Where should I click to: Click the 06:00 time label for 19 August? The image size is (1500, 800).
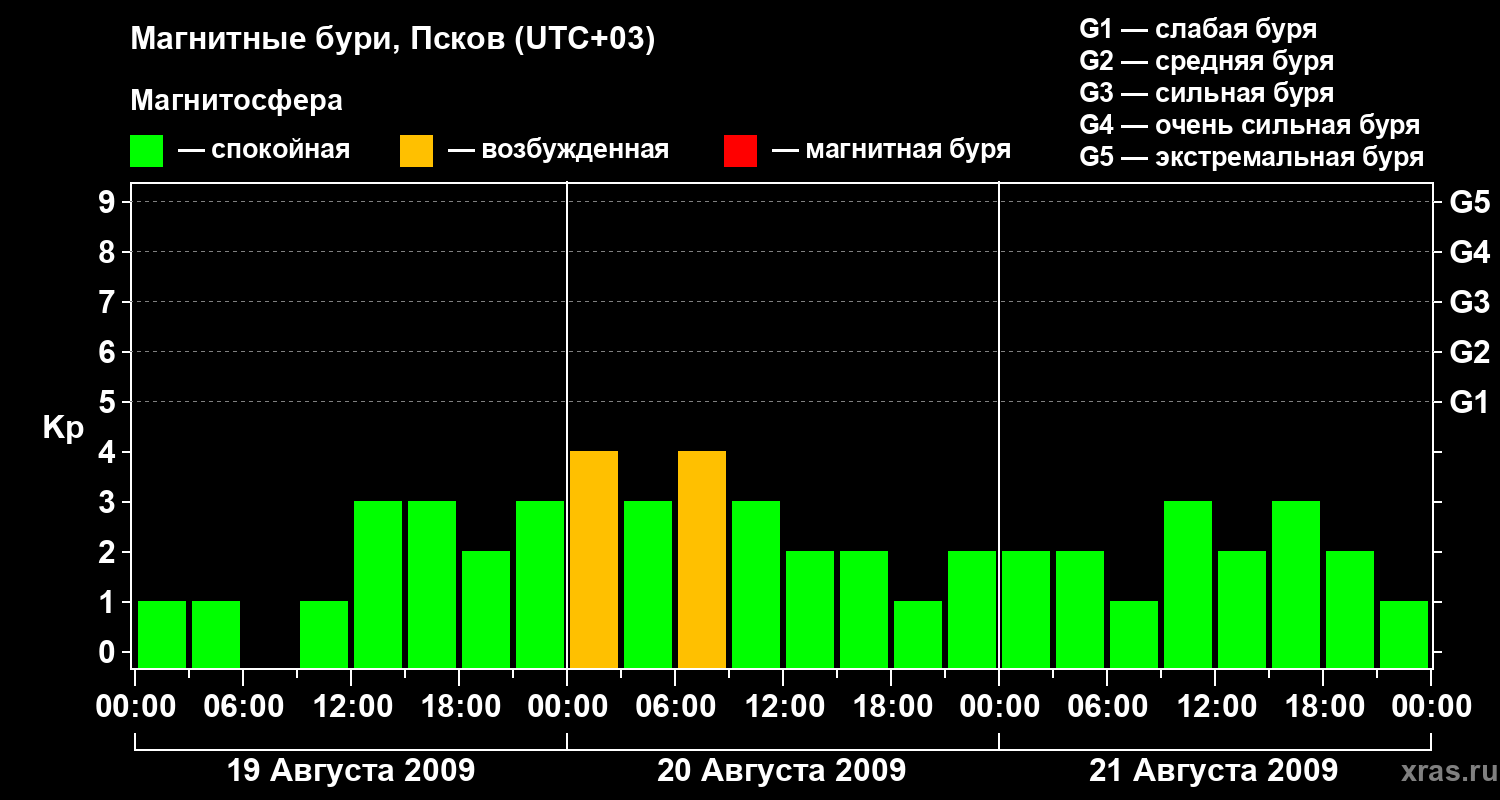coord(243,706)
